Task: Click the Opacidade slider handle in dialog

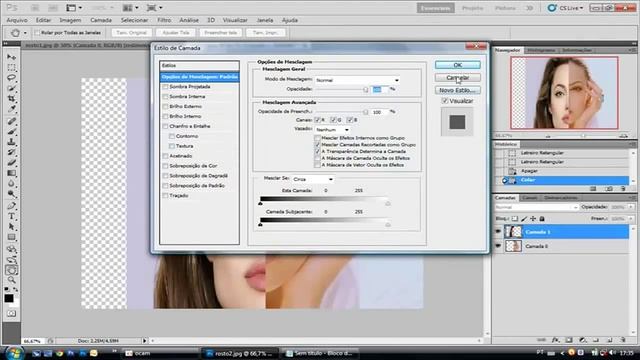Action: (366, 90)
